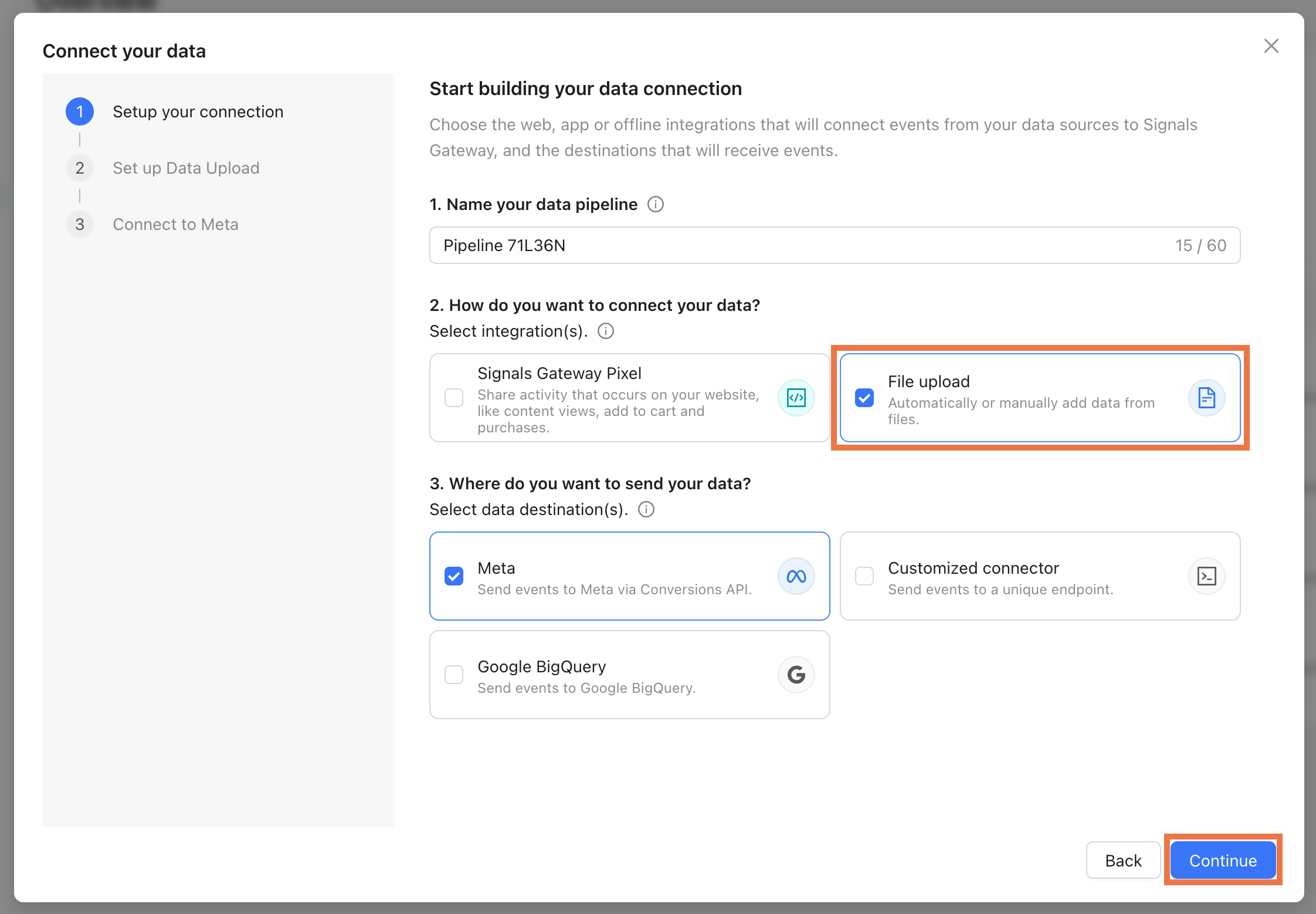
Task: Click the Signals Gateway Pixel card title
Action: 559,373
